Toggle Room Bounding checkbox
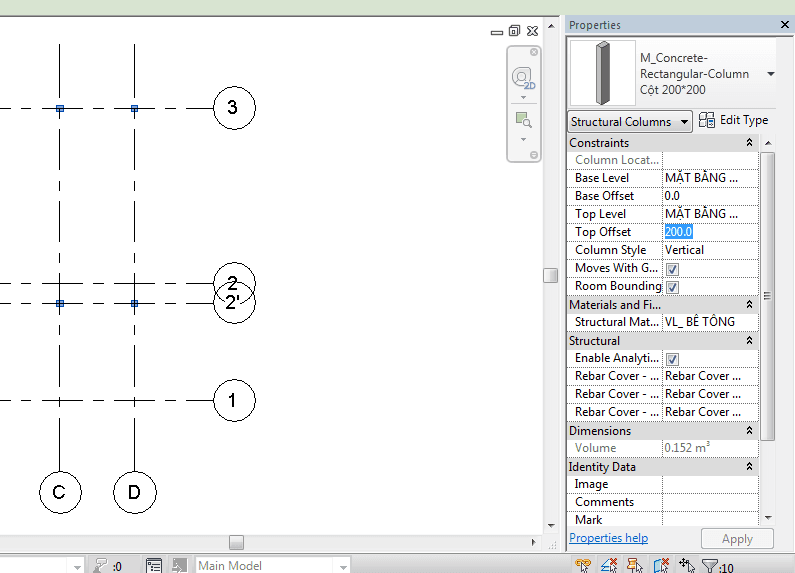This screenshot has width=795, height=573. tap(672, 287)
